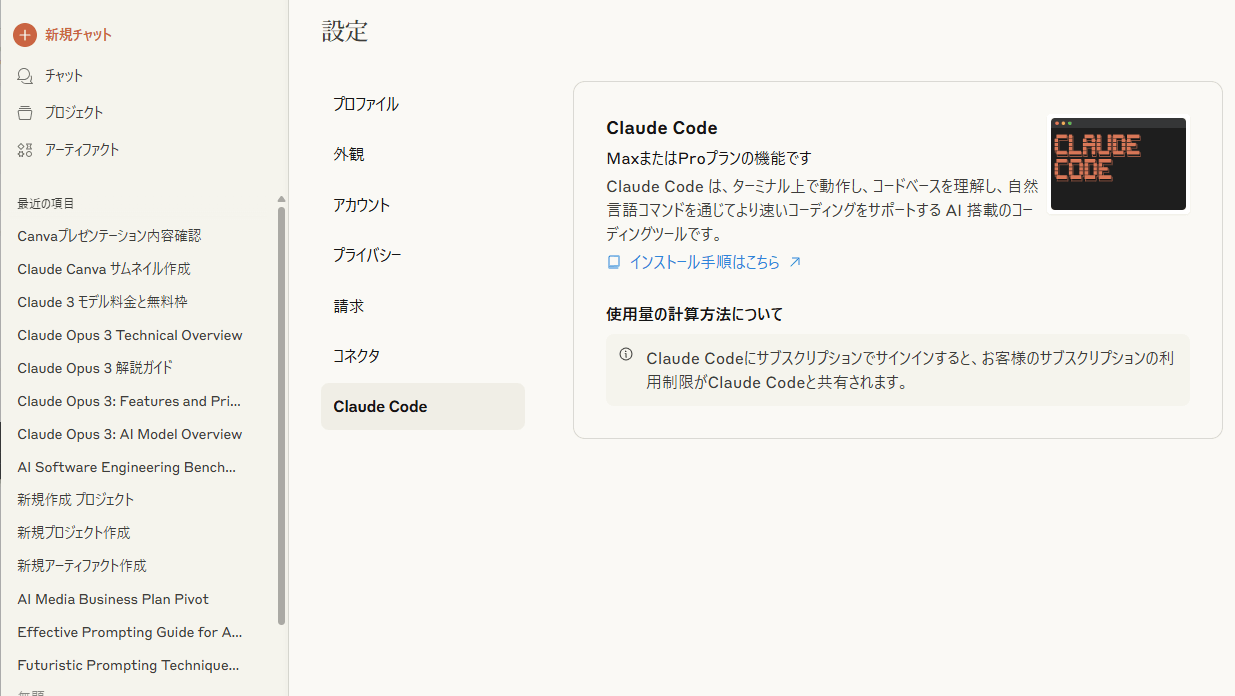Click the projects folder icon in sidebar
Viewport: 1235px width, 696px height.
pos(25,113)
